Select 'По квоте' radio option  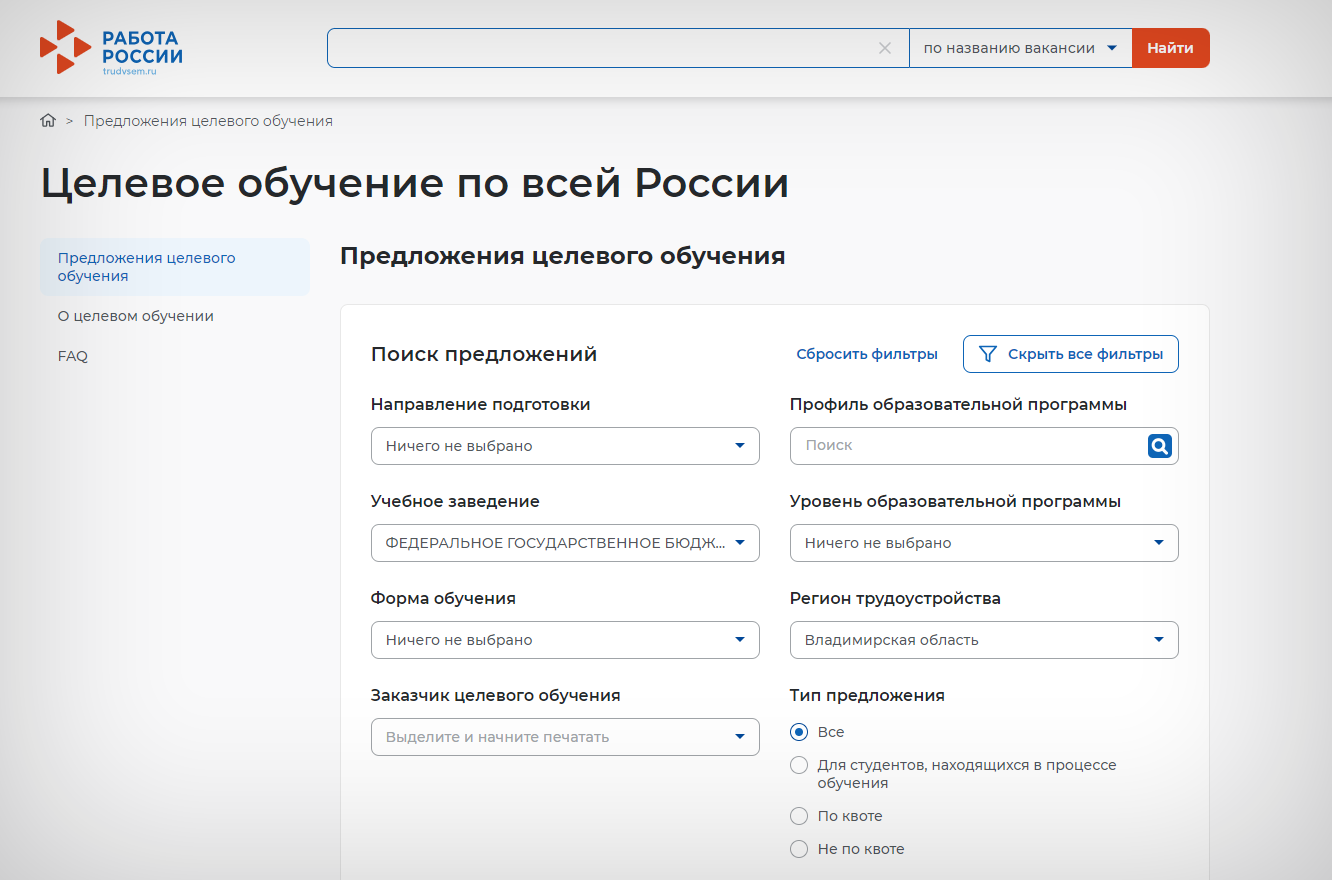point(799,816)
